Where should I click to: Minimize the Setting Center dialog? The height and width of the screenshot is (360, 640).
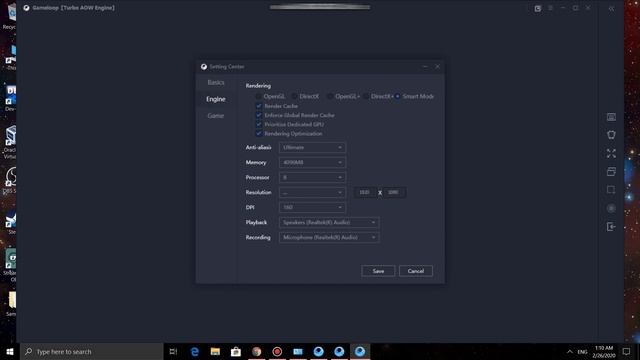425,67
